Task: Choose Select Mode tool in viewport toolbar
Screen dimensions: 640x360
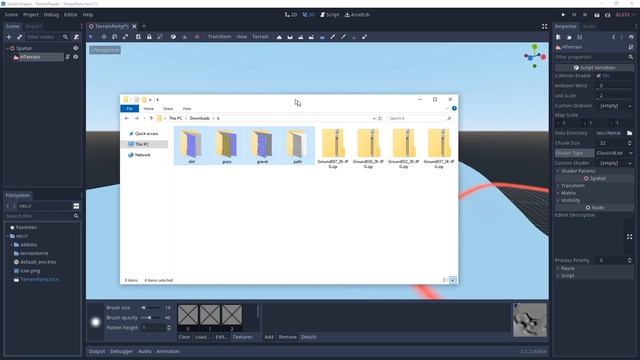Action: pos(91,37)
